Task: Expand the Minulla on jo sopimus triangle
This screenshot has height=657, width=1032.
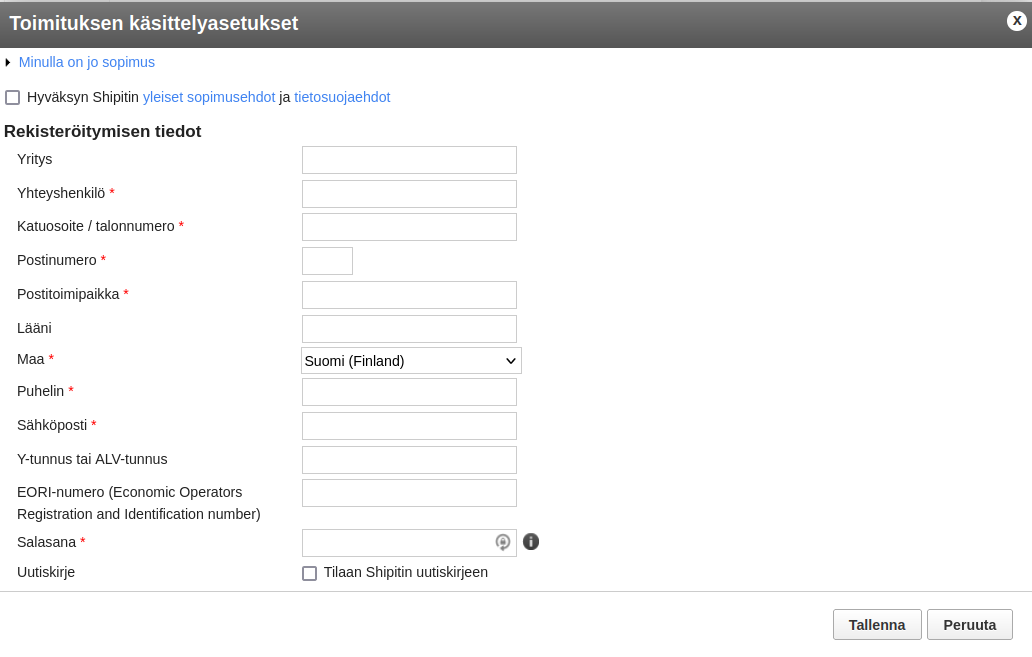Action: pyautogui.click(x=8, y=63)
